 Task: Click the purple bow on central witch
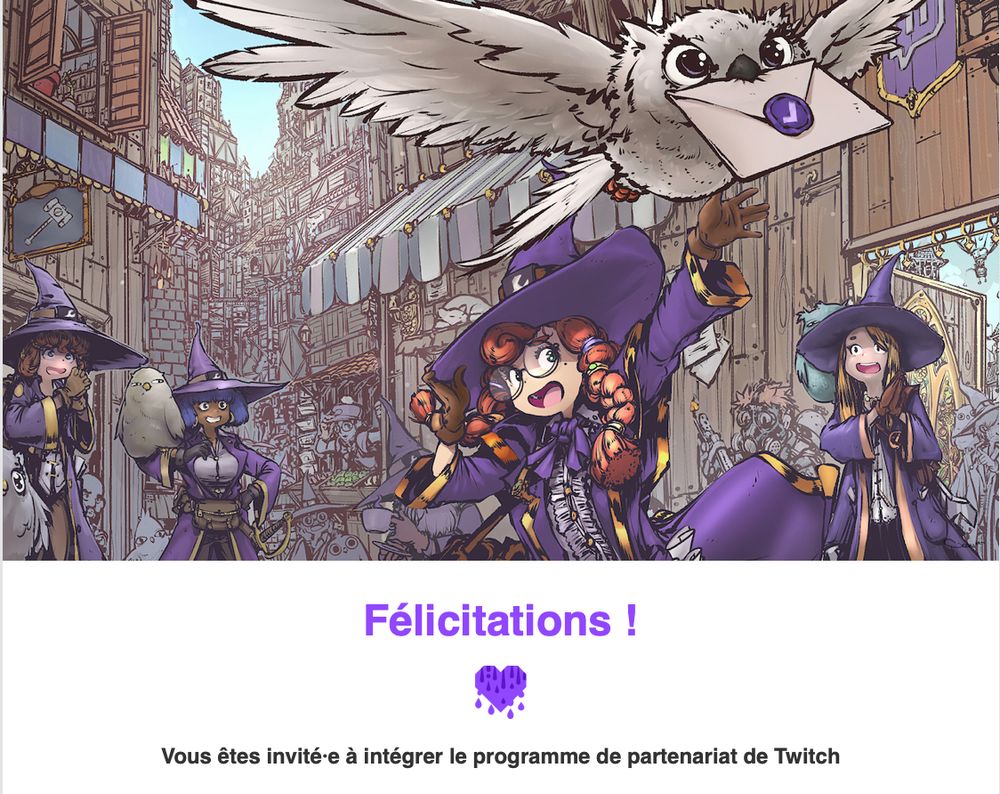tap(561, 446)
